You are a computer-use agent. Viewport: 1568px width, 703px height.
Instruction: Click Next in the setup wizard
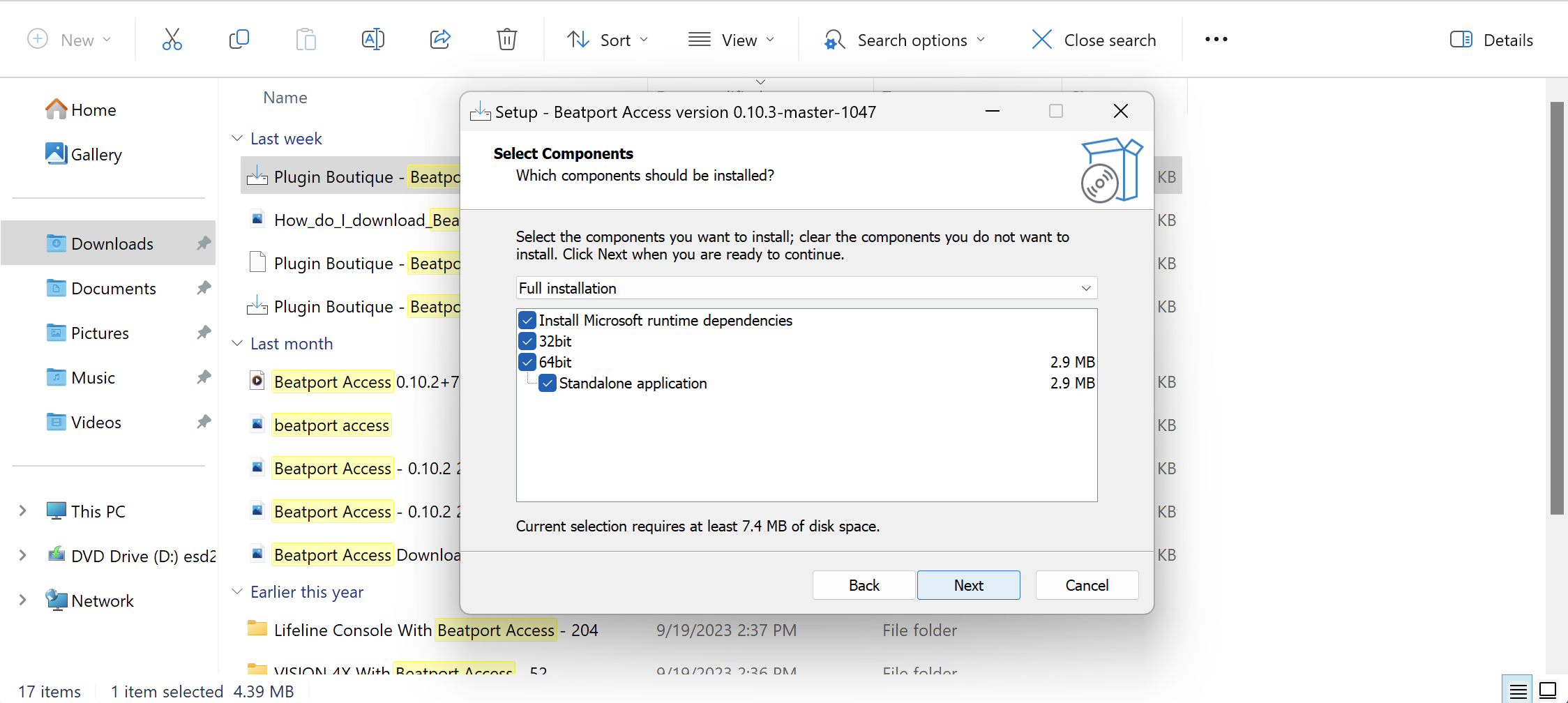(x=968, y=585)
